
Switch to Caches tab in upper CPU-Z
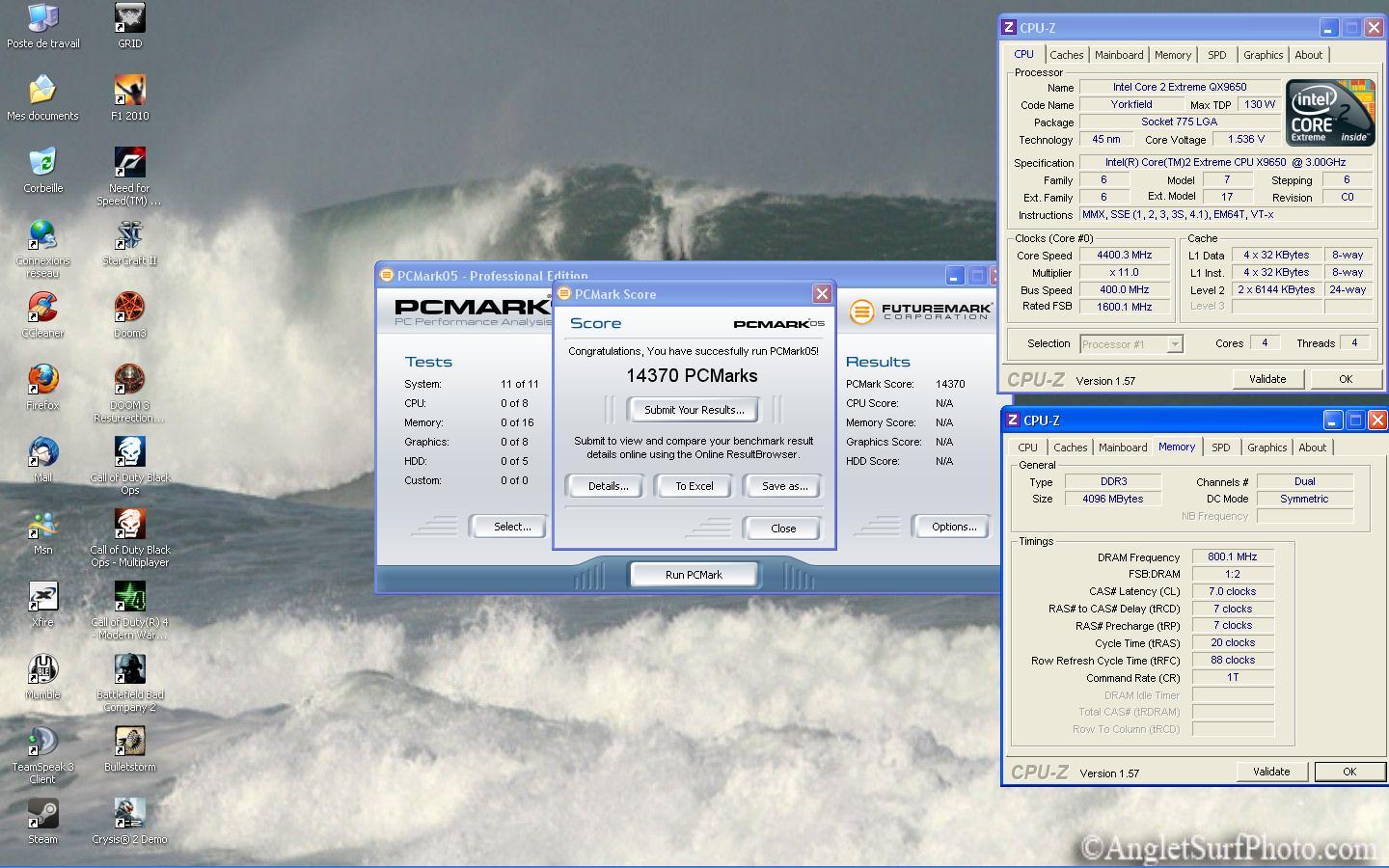coord(1066,55)
